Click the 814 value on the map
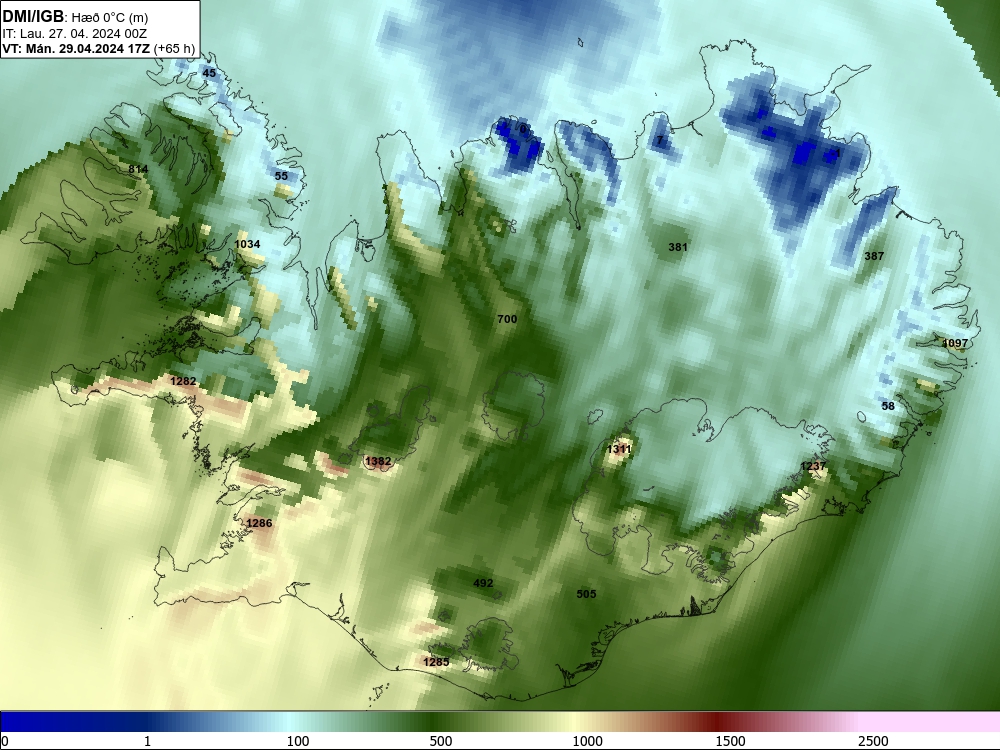Screen dimensions: 1000x750 138,169
